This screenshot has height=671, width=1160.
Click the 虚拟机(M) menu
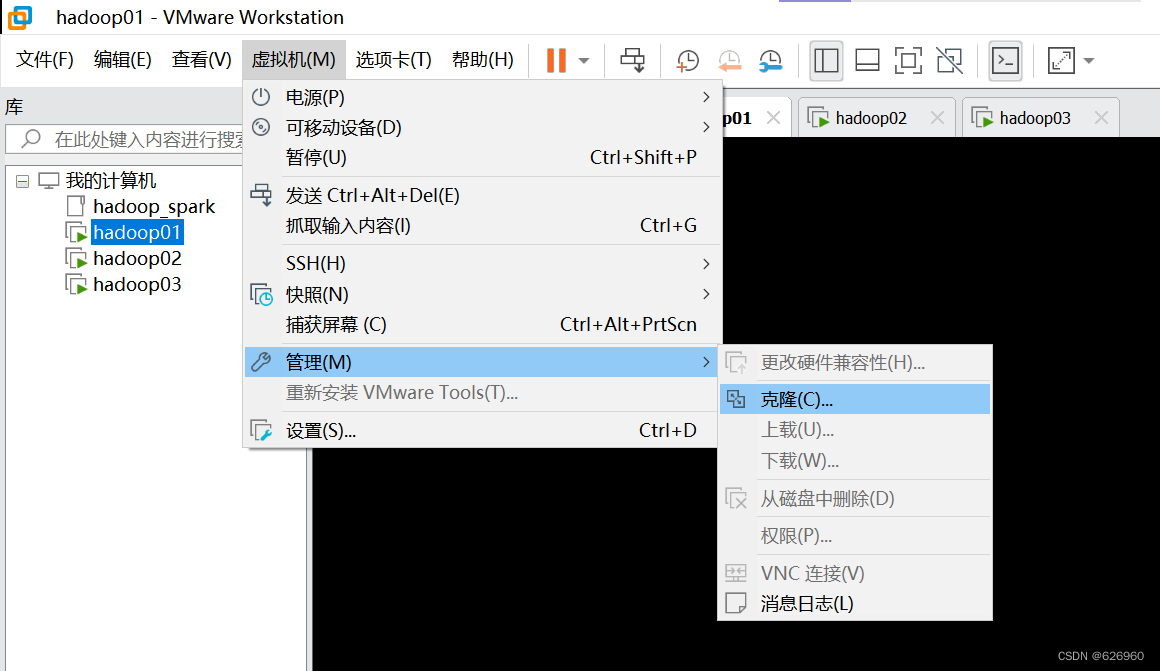click(x=294, y=59)
